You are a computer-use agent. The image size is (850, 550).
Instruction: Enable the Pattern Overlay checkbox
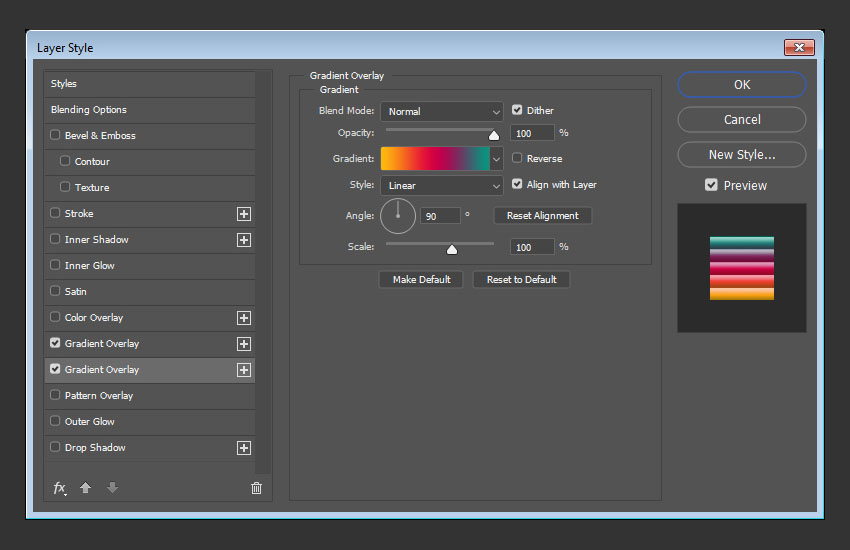pyautogui.click(x=55, y=394)
